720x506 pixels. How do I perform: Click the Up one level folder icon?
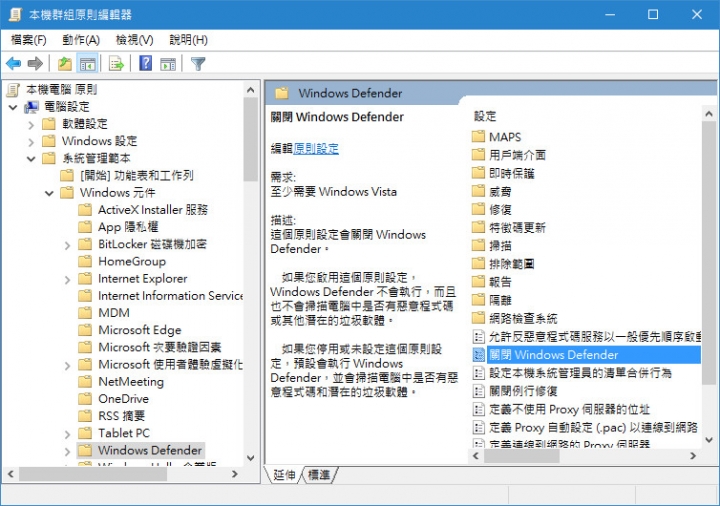click(x=64, y=63)
